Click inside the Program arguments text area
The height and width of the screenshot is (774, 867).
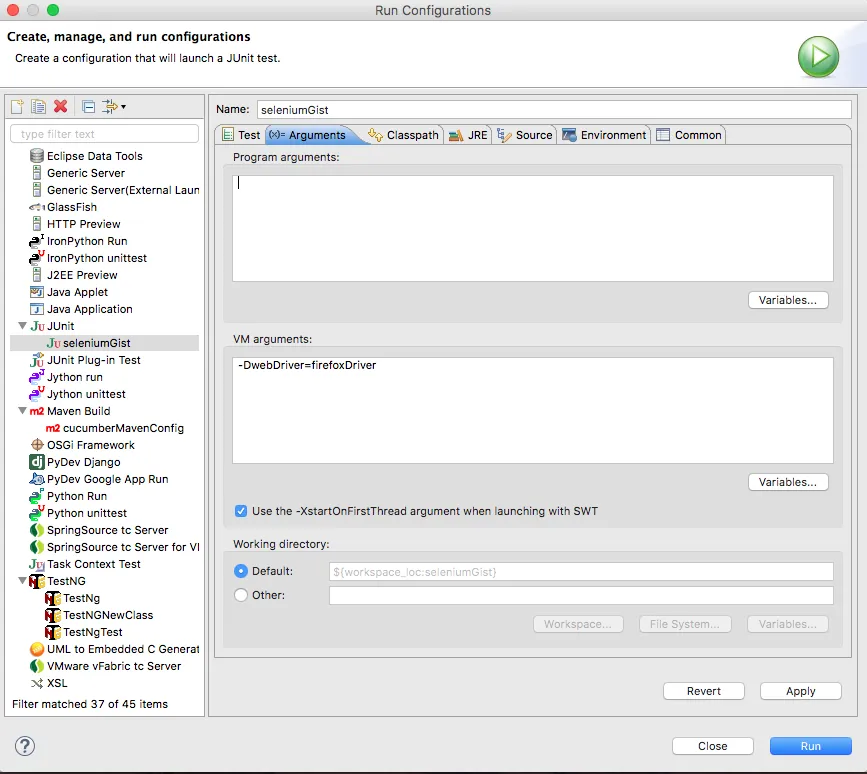point(532,228)
